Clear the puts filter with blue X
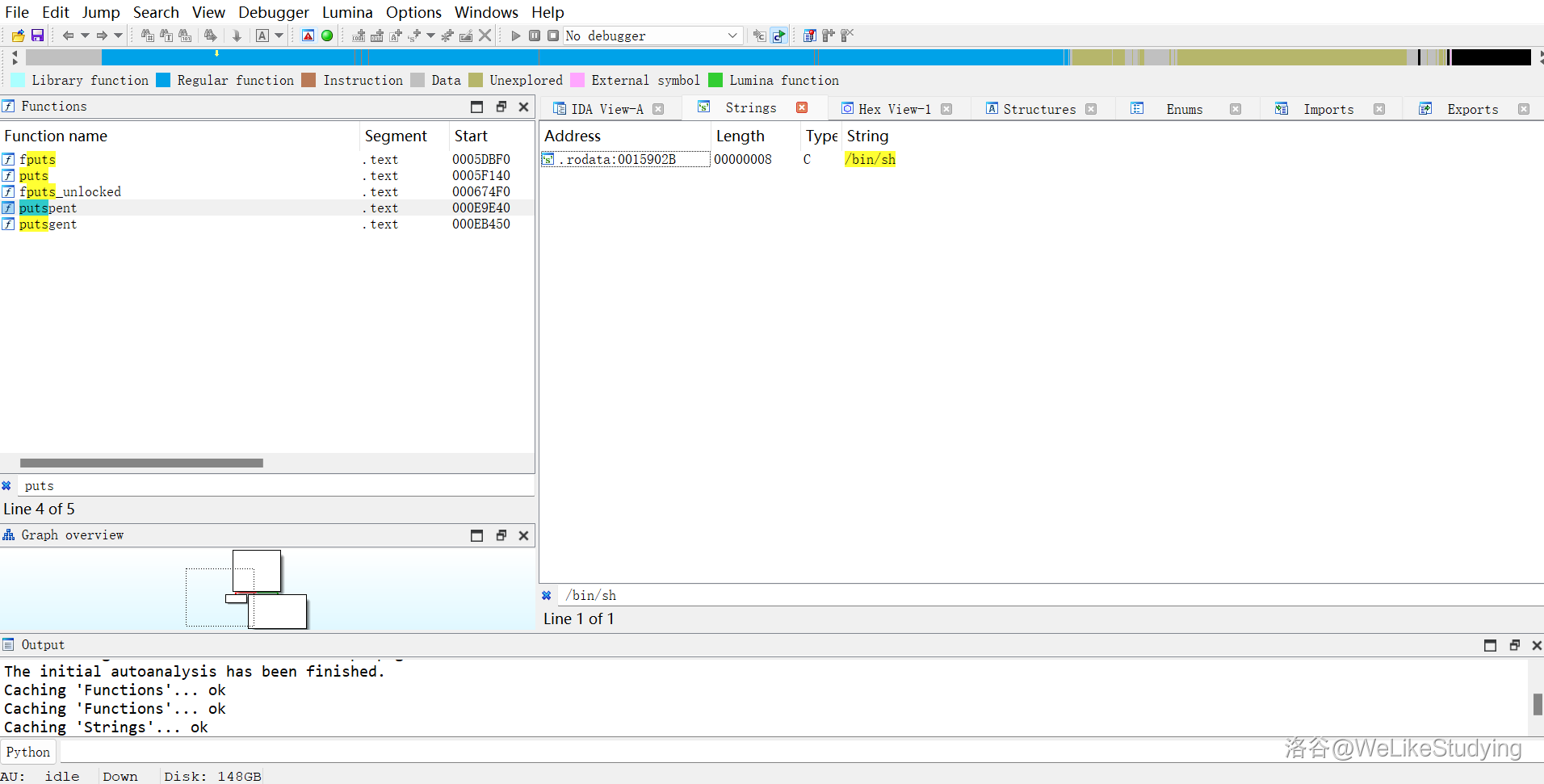Screen dimensions: 1544x784 (6, 486)
